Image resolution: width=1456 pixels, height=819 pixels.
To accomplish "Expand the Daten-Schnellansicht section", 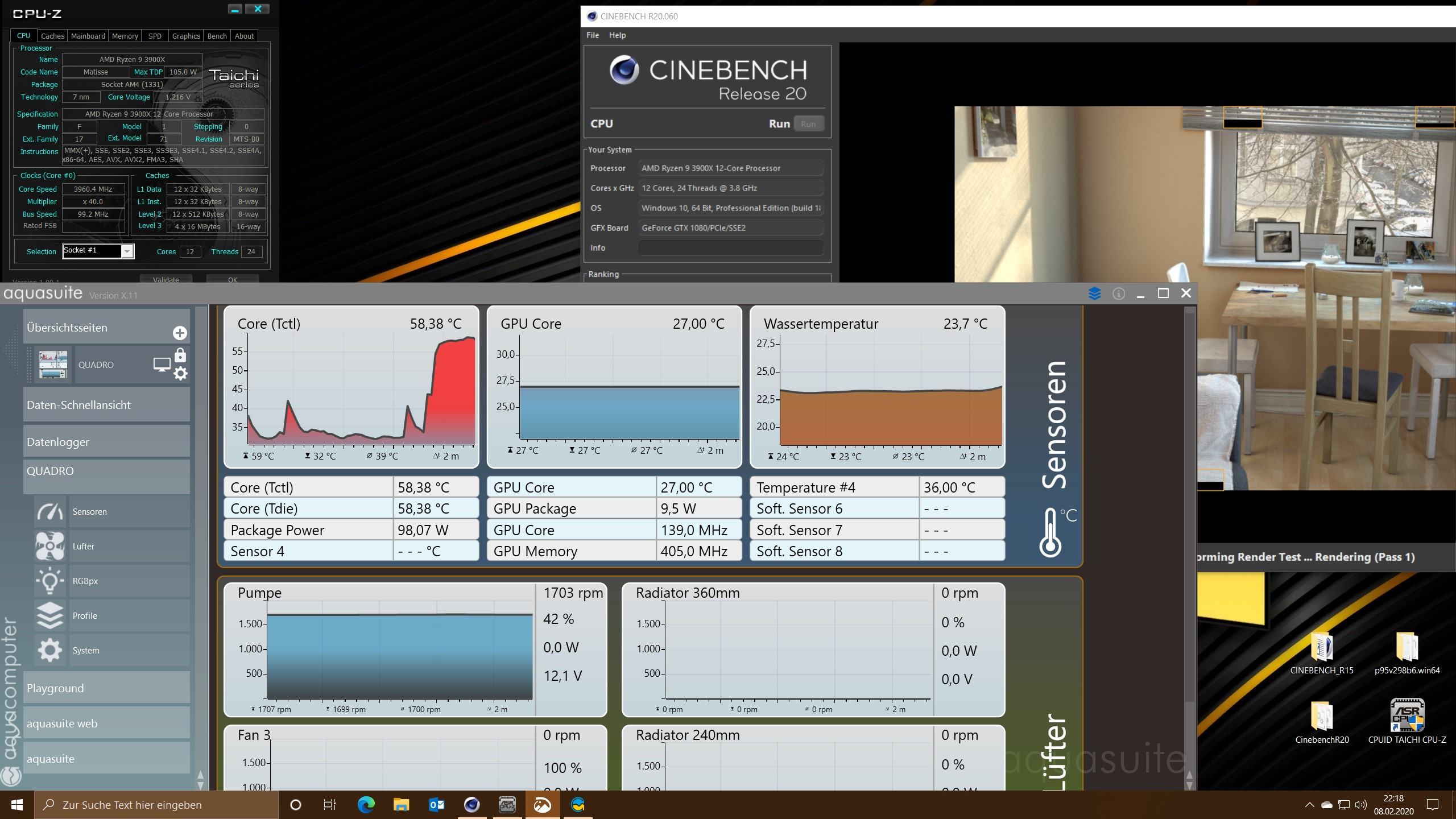I will [x=106, y=404].
